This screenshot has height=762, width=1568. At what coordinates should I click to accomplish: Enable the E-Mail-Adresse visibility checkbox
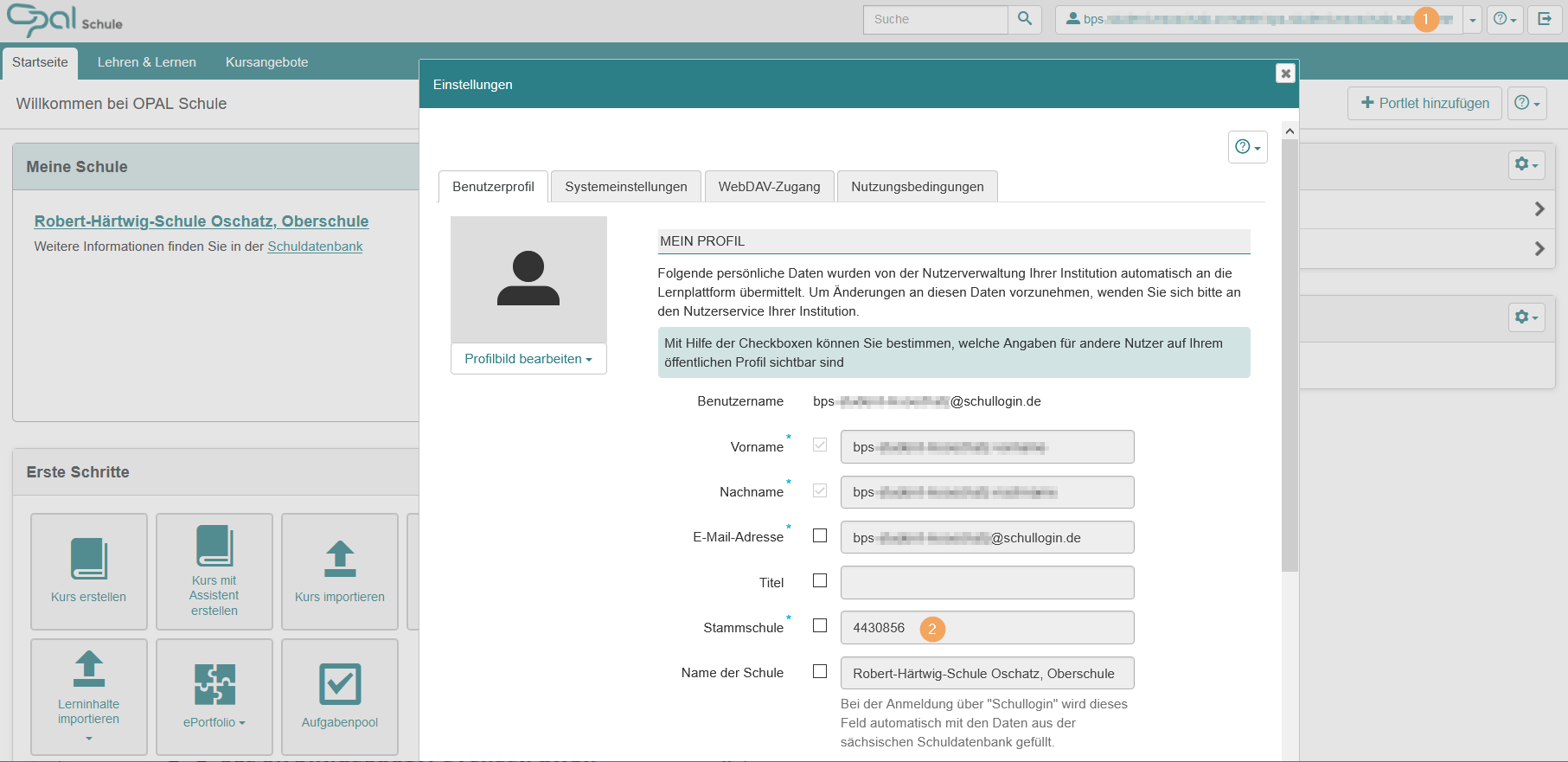coord(820,535)
